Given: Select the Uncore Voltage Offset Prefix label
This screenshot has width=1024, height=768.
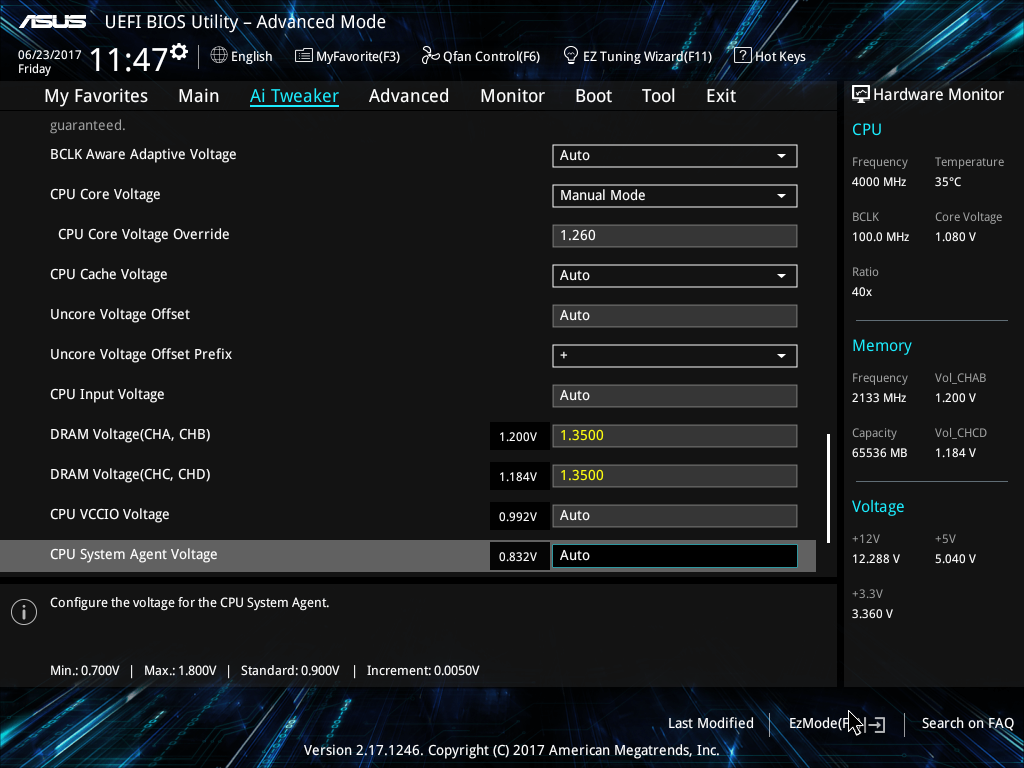Looking at the screenshot, I should (141, 354).
